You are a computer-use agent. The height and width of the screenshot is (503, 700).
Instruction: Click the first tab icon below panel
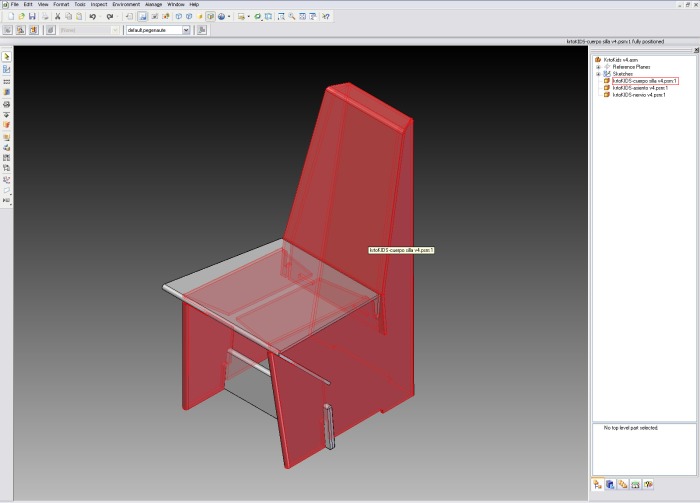[x=597, y=484]
